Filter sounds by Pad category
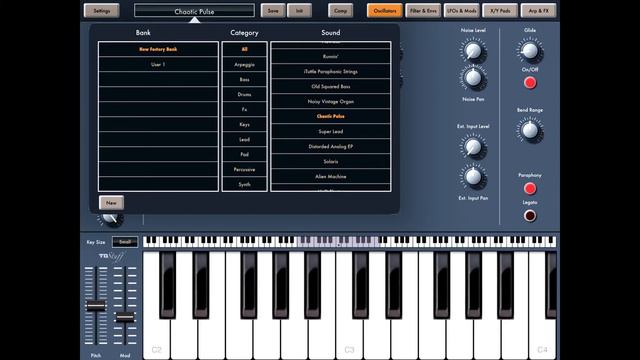 (244, 154)
